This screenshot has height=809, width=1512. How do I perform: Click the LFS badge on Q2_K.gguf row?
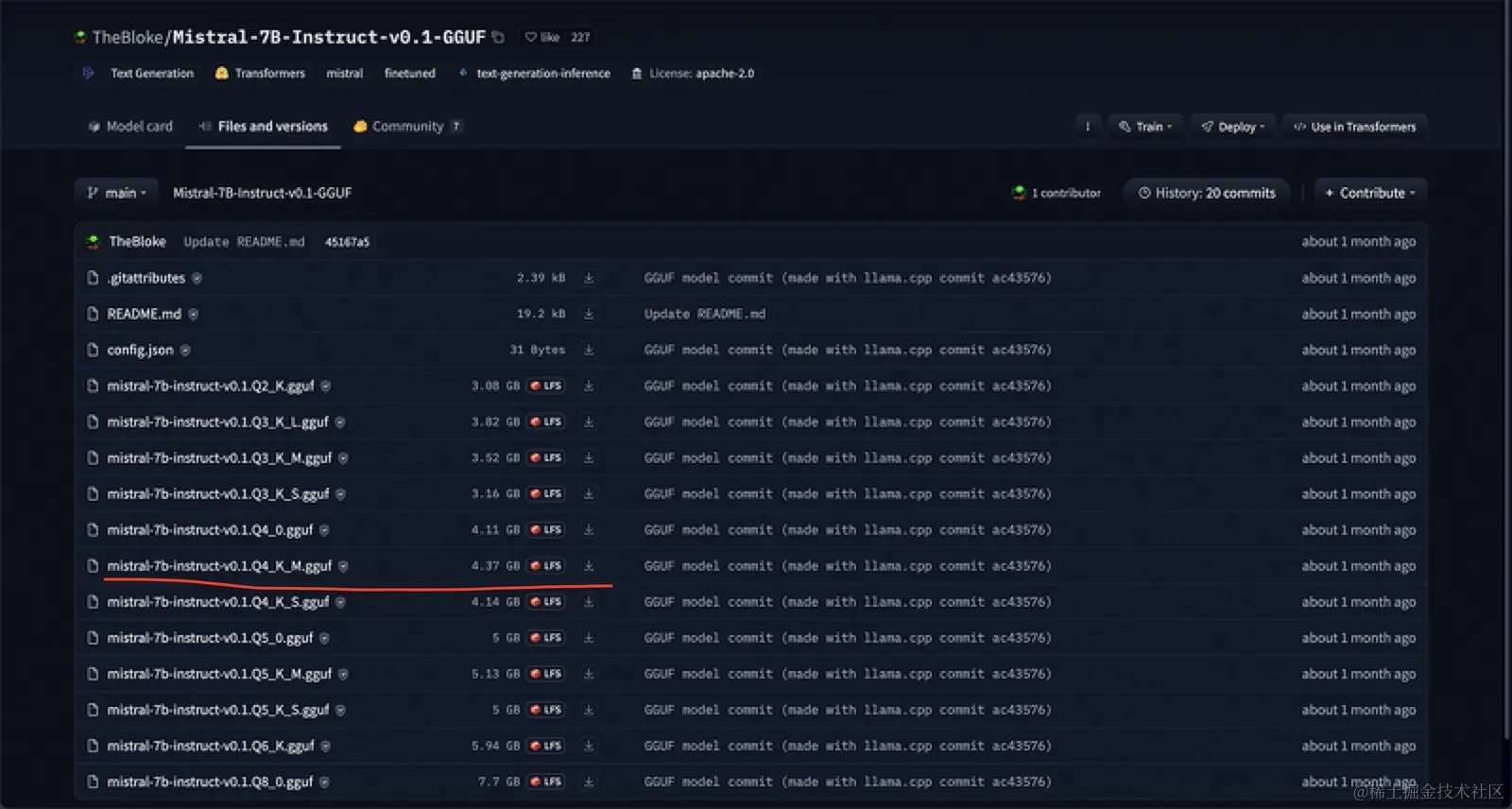(546, 386)
